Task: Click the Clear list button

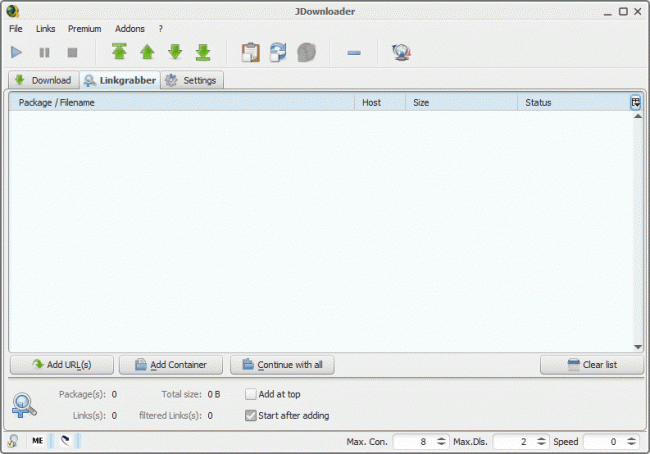Action: [592, 365]
